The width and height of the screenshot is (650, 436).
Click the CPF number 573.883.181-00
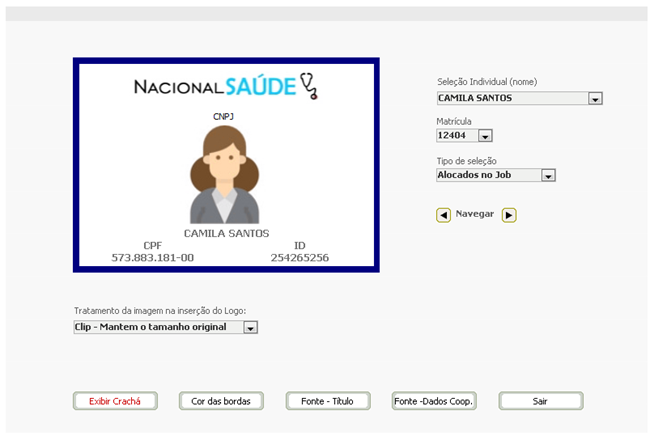click(153, 258)
